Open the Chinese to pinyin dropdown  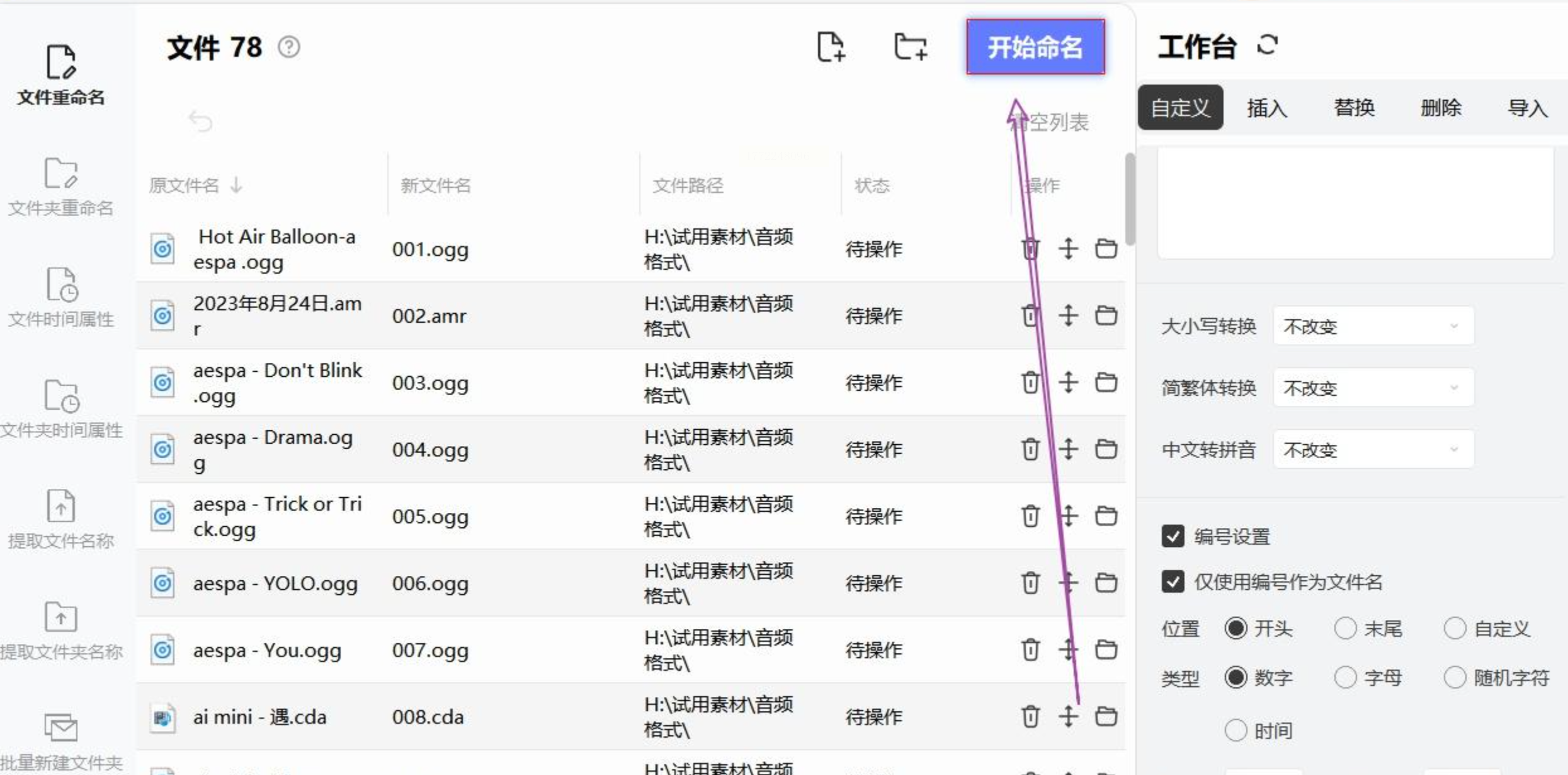pyautogui.click(x=1373, y=450)
